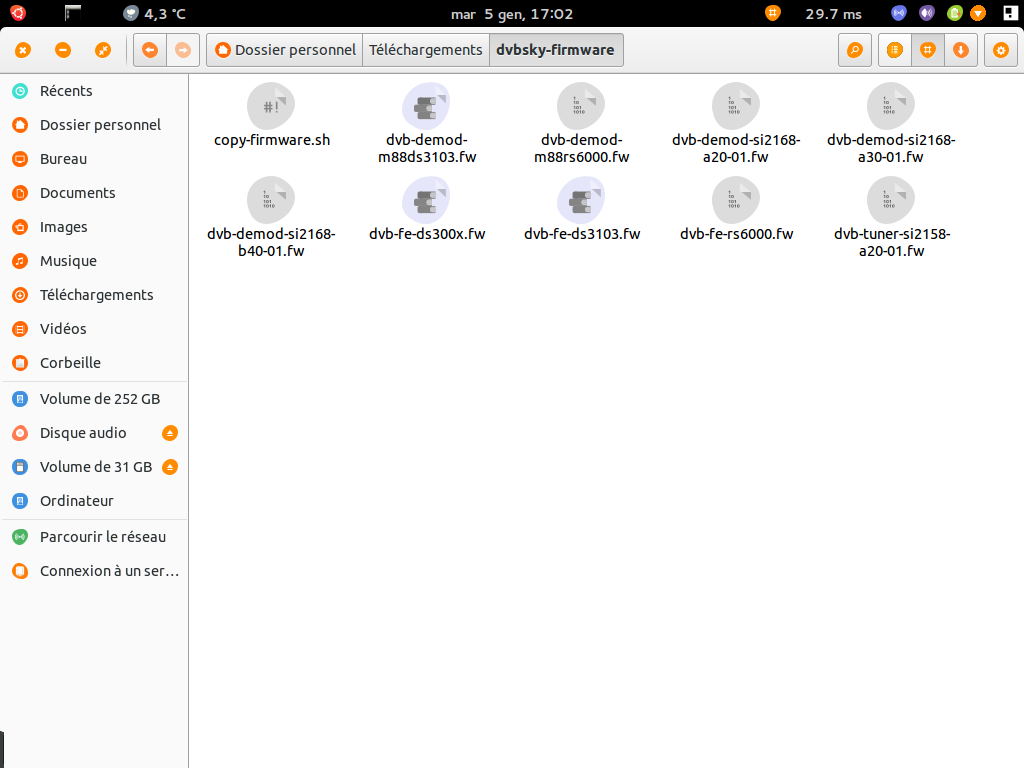Select copy-firmware.sh script file icon
Image resolution: width=1024 pixels, height=768 pixels.
point(271,106)
